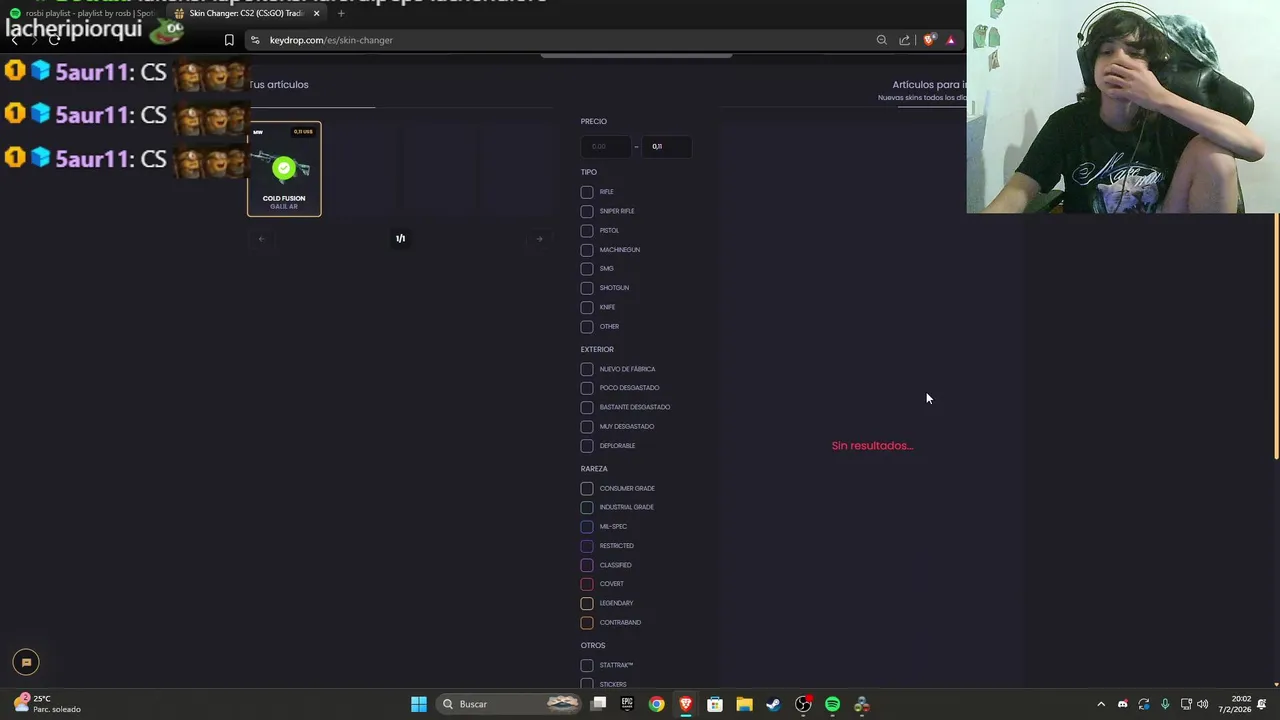
Task: Enable Consumer Grade rarity filter
Action: (587, 488)
